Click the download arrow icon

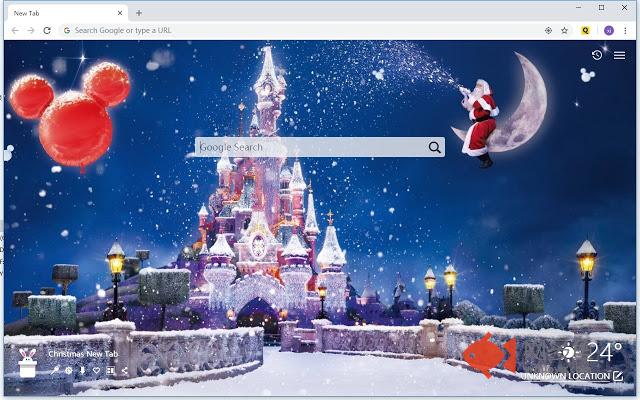click(x=82, y=371)
